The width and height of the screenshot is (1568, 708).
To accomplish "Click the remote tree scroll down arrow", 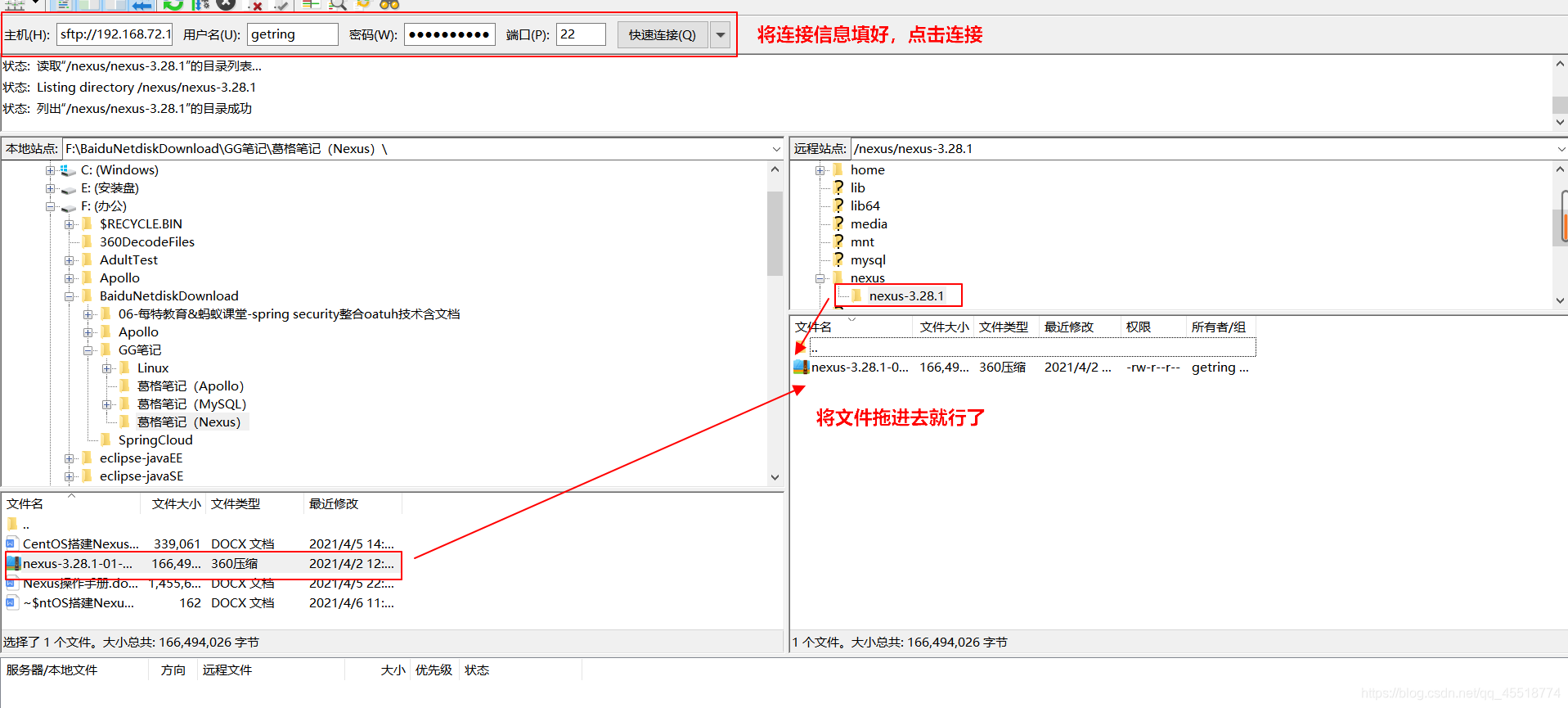I will pos(1560,300).
